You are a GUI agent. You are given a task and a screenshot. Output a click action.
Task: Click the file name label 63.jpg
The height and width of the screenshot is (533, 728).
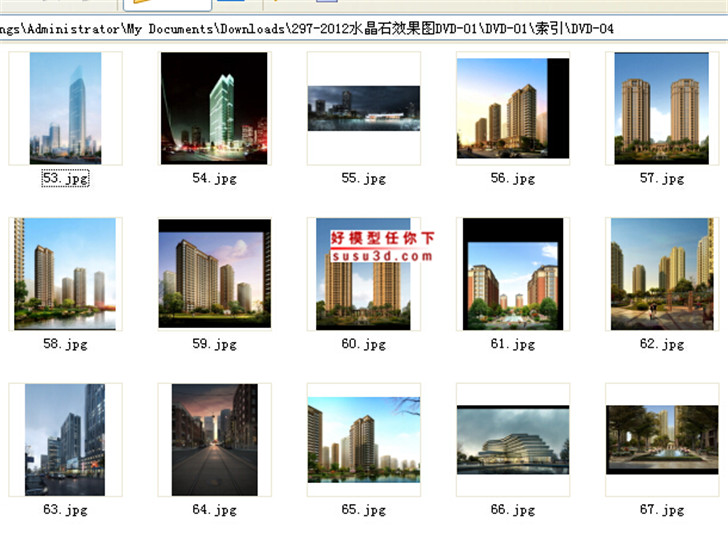click(65, 510)
